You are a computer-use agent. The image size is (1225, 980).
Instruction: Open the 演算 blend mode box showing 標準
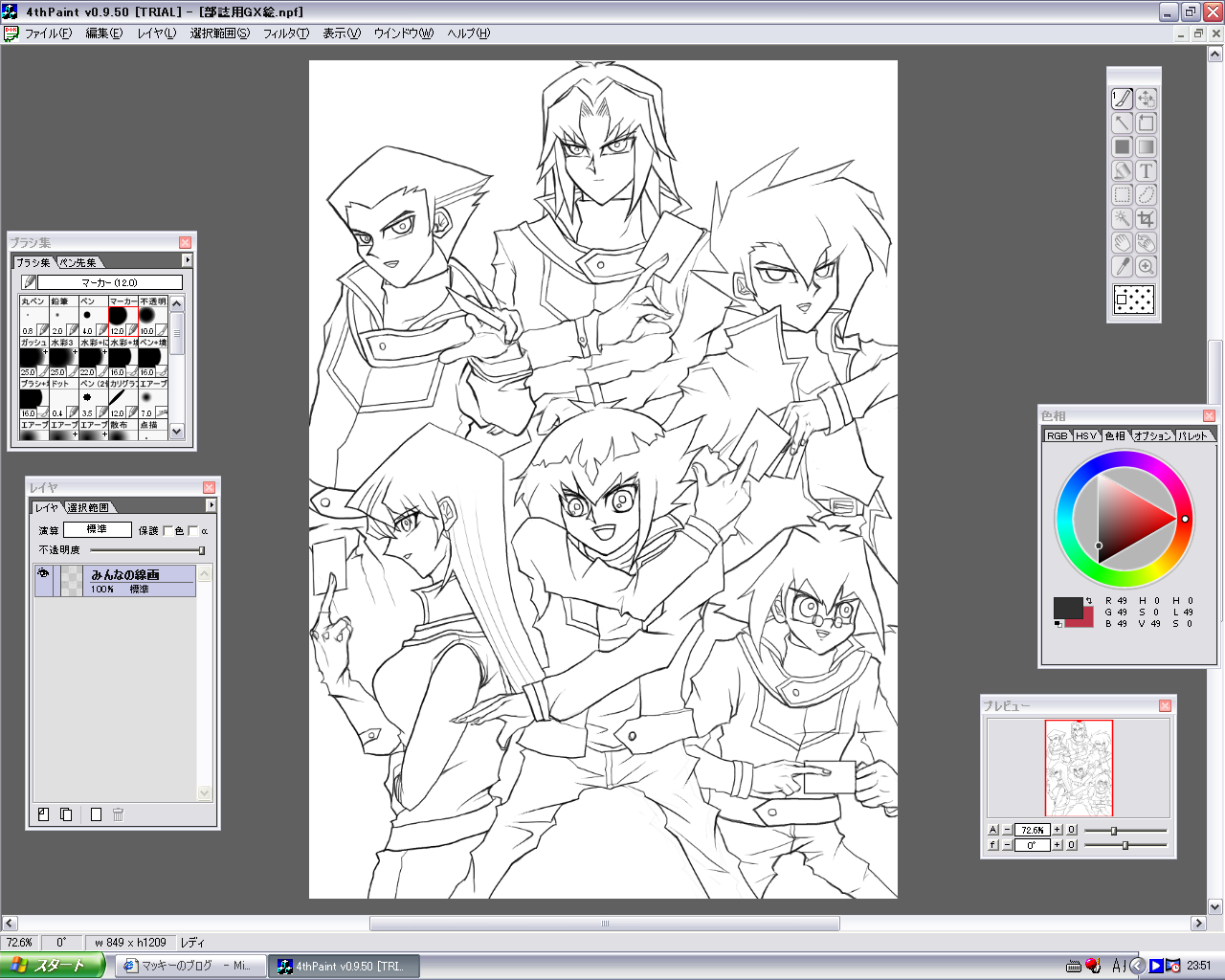coord(98,529)
